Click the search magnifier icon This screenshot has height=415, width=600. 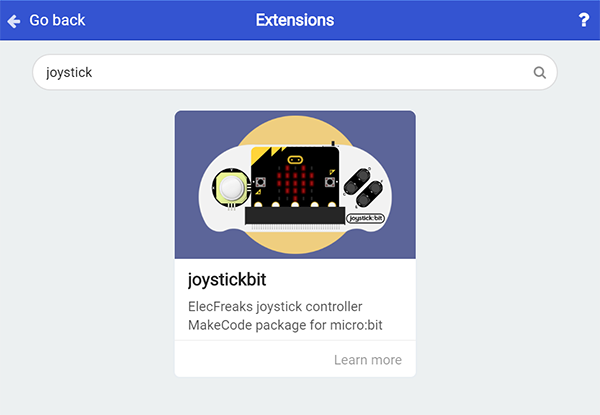tap(540, 72)
